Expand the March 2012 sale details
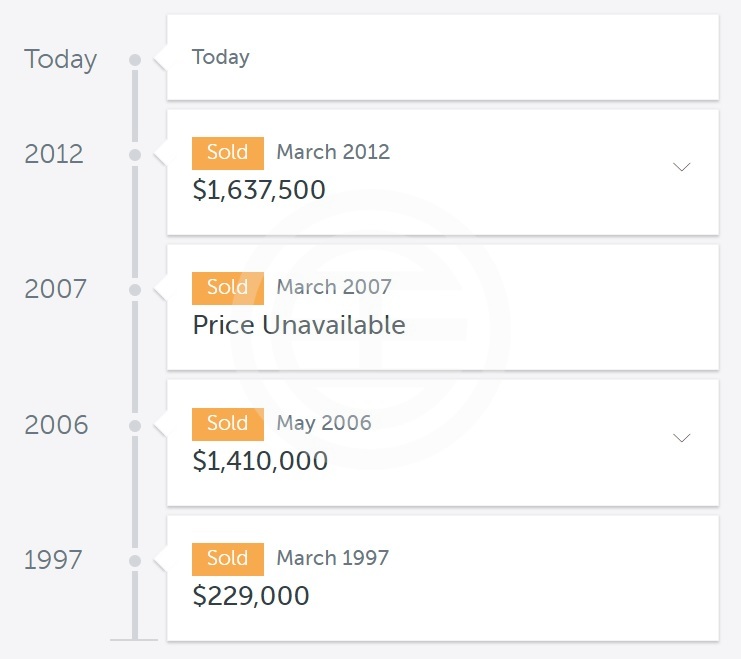The image size is (741, 659). tap(682, 167)
